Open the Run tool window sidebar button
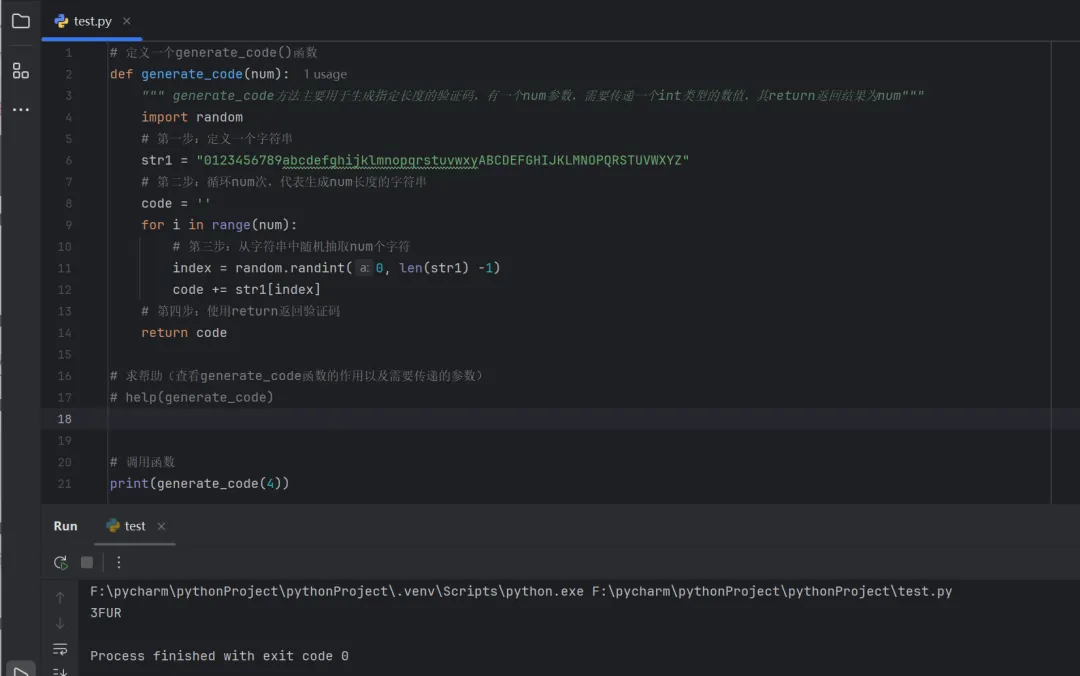The width and height of the screenshot is (1080, 676). click(x=21, y=670)
